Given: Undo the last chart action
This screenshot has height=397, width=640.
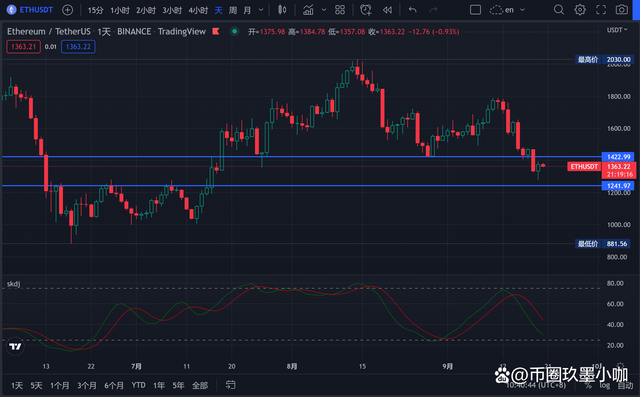Looking at the screenshot, I should [x=413, y=10].
